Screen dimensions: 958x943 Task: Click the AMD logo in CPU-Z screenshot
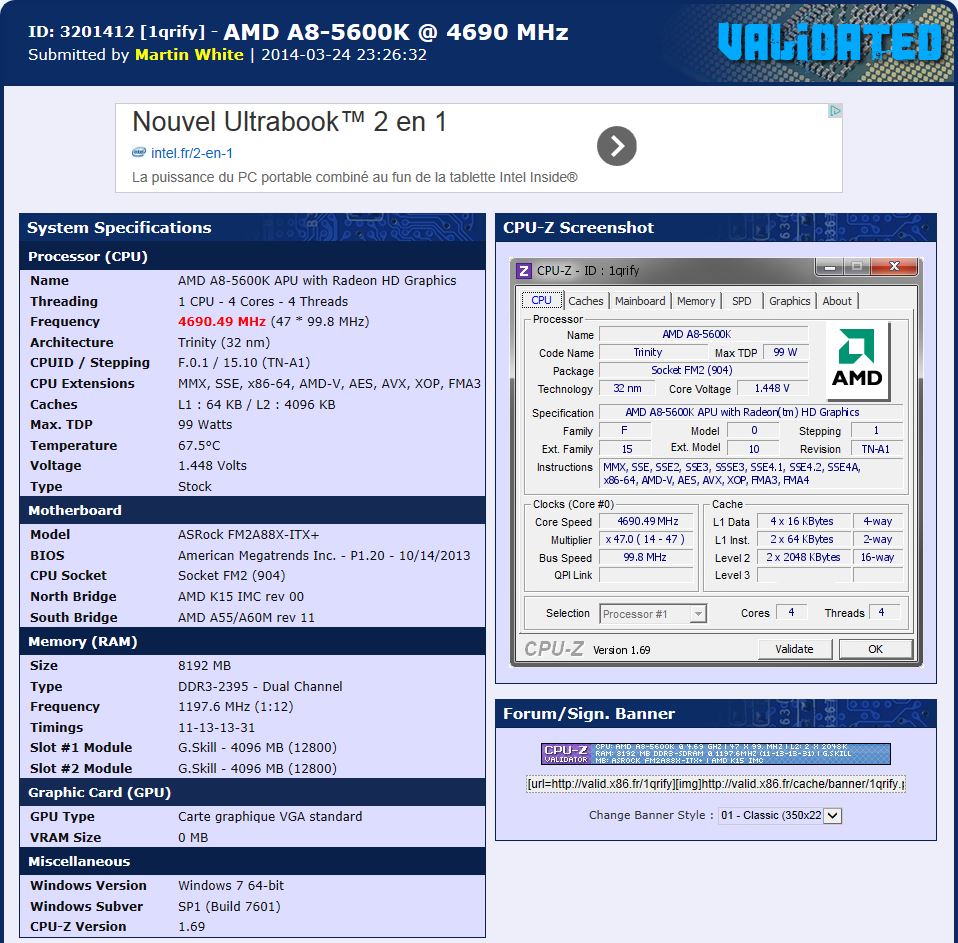(x=857, y=360)
